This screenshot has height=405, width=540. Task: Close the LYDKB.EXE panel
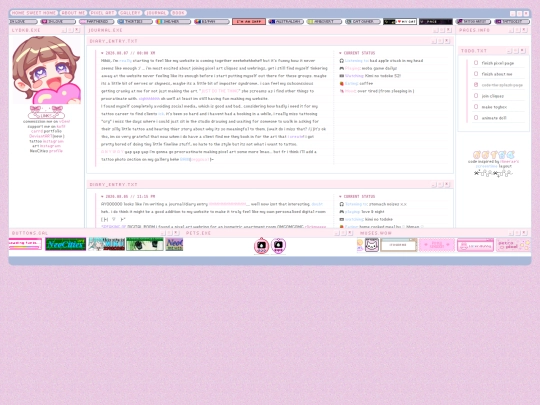coord(77,30)
